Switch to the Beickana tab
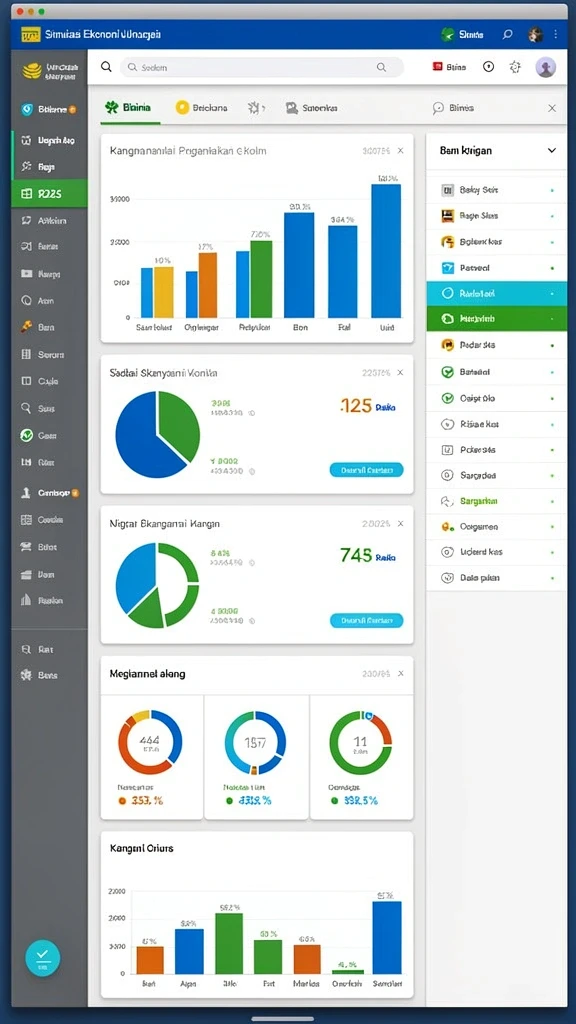Image resolution: width=576 pixels, height=1024 pixels. pyautogui.click(x=202, y=108)
